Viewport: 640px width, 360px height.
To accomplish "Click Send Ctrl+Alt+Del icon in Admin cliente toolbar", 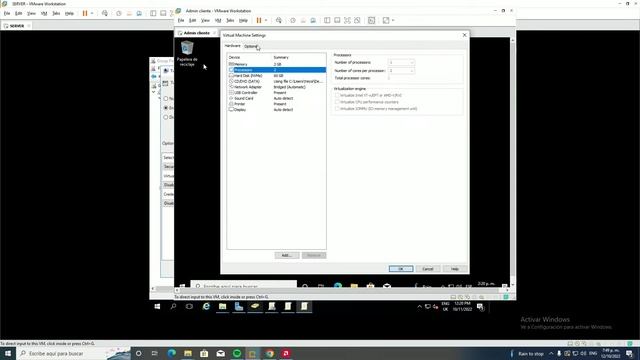I will pyautogui.click(x=279, y=20).
